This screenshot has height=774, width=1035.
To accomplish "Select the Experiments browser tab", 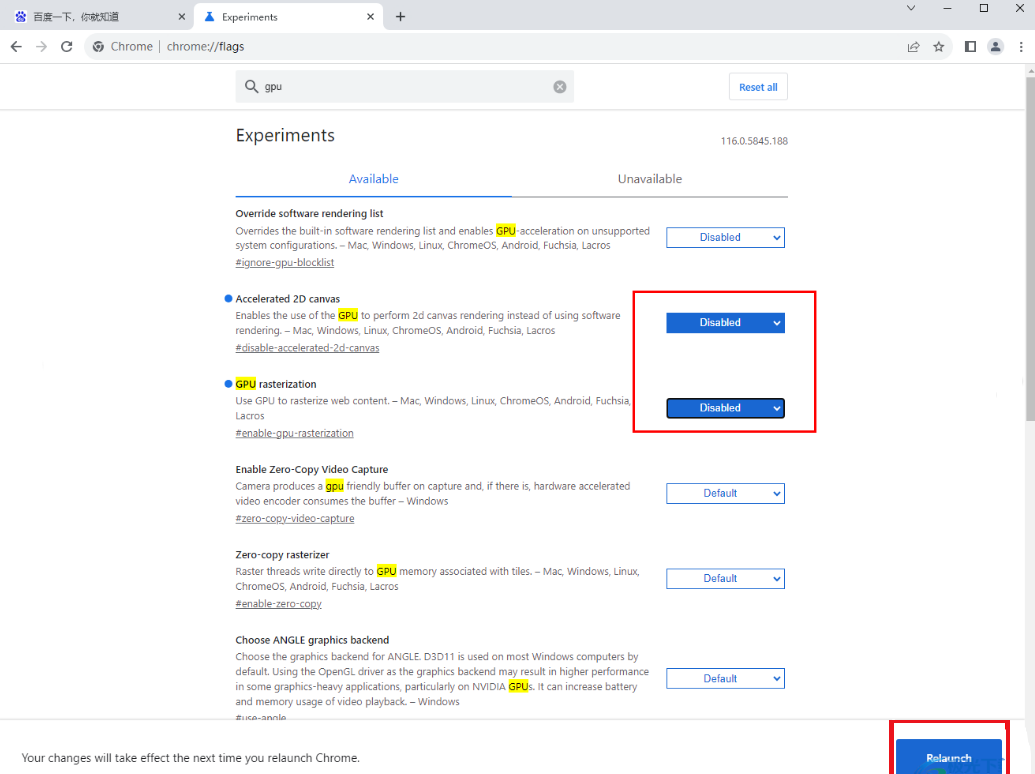I will coord(288,16).
